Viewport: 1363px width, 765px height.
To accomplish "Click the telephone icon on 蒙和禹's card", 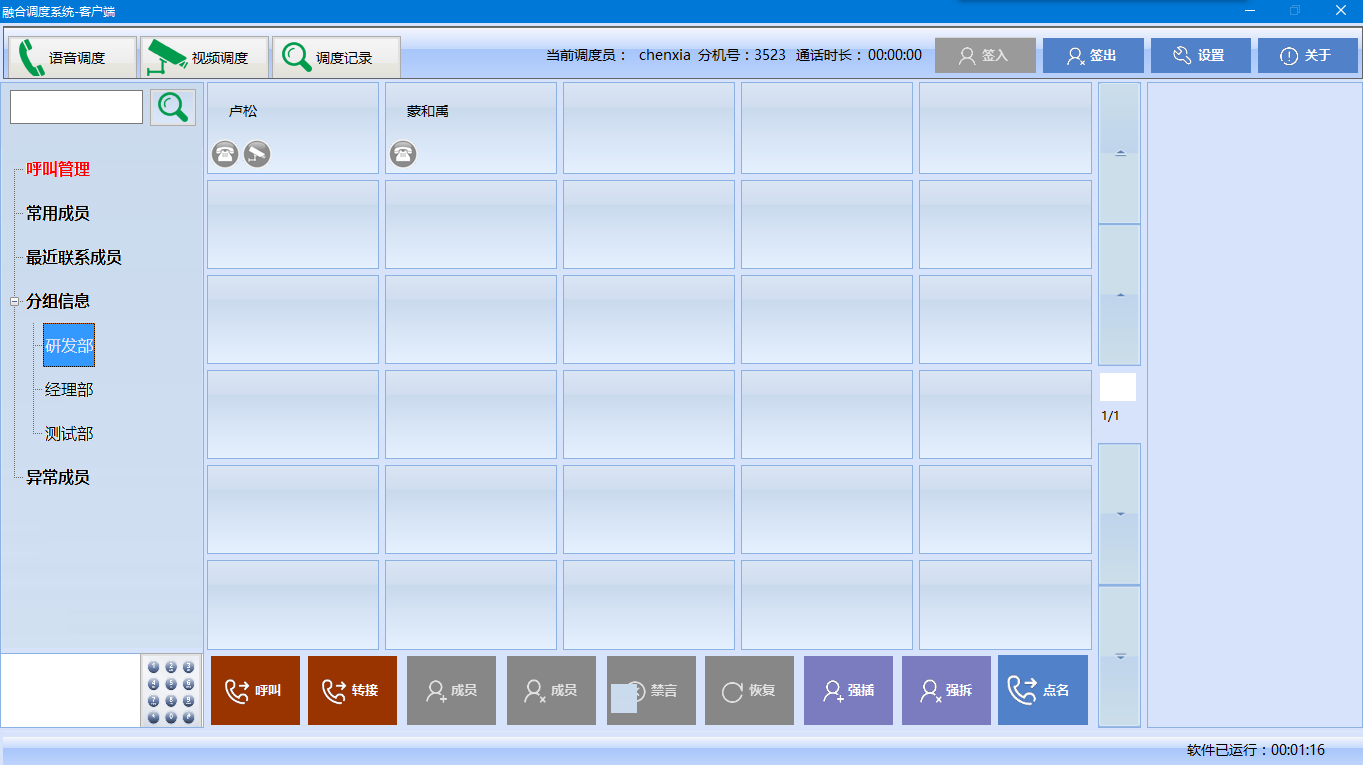I will [x=403, y=154].
